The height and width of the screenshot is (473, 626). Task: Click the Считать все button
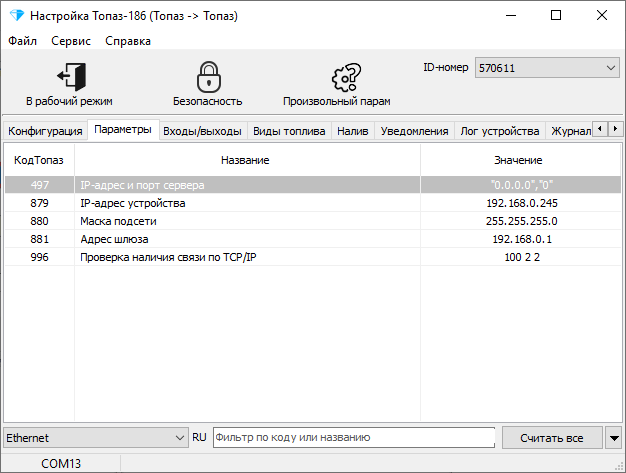(552, 438)
